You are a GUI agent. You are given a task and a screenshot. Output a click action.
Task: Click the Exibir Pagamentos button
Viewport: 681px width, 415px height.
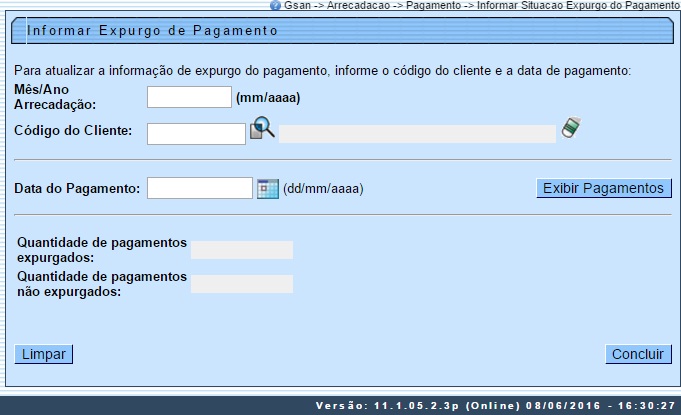point(604,188)
